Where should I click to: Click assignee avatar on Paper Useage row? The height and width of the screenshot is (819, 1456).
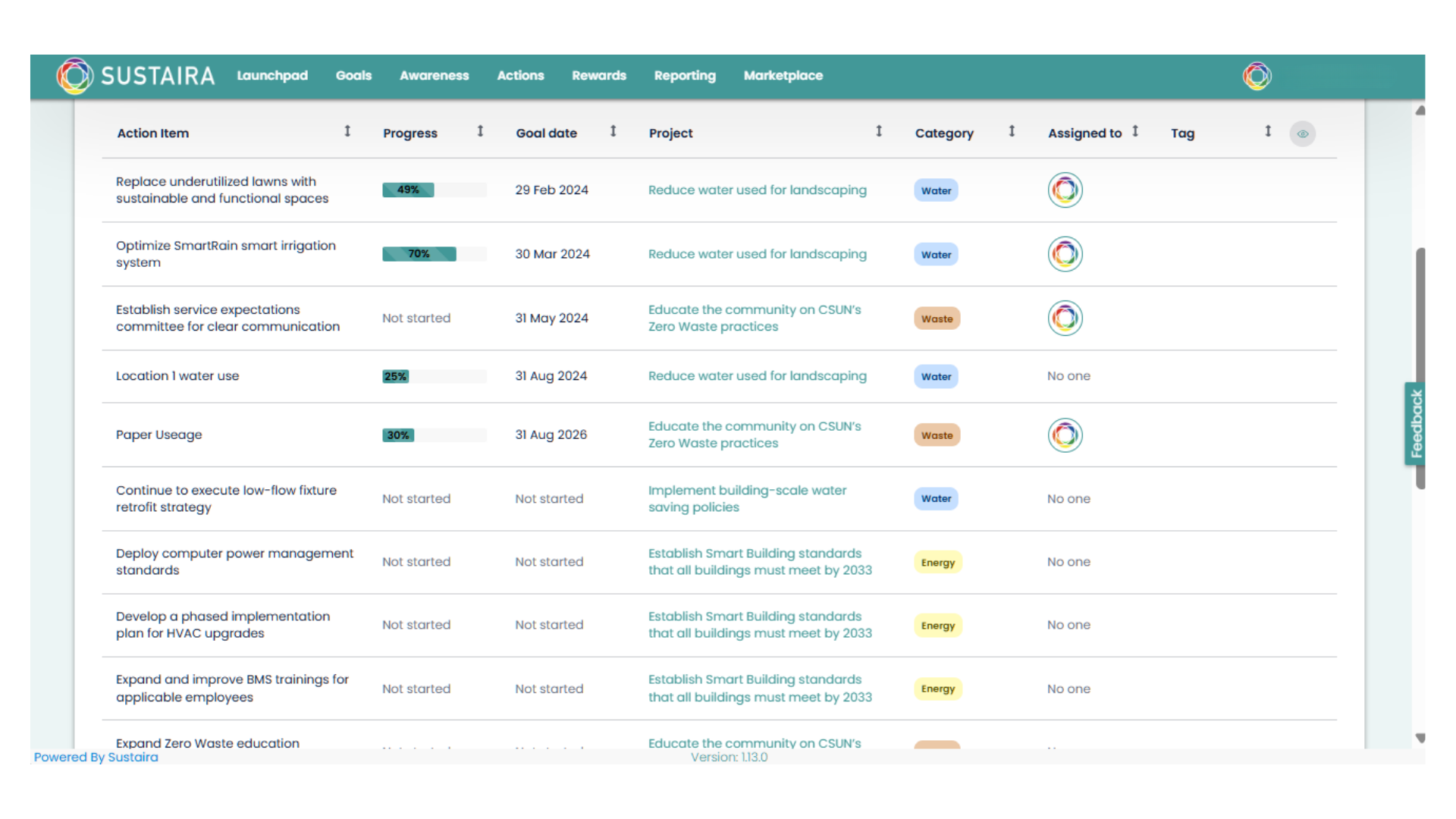pyautogui.click(x=1065, y=435)
